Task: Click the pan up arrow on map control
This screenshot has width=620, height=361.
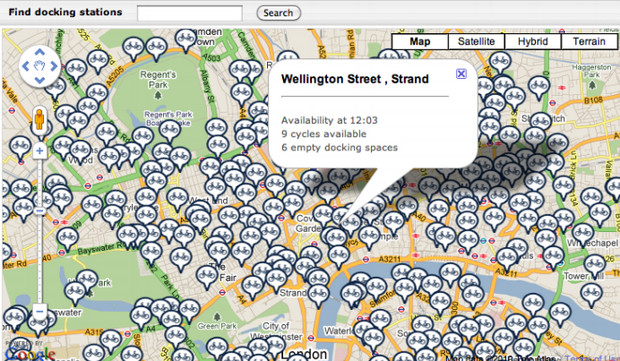Action: (x=40, y=52)
